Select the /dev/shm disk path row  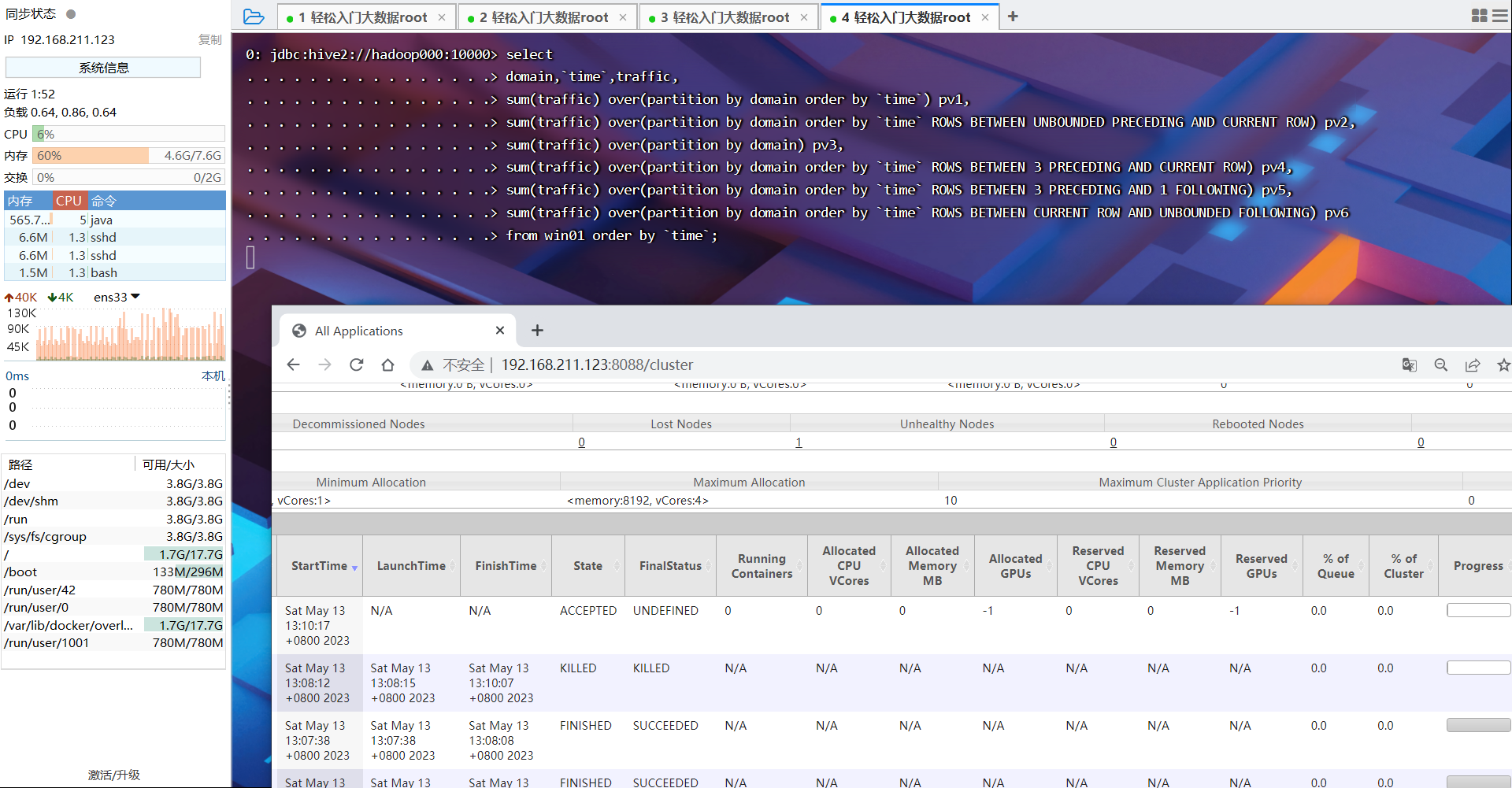(x=114, y=501)
